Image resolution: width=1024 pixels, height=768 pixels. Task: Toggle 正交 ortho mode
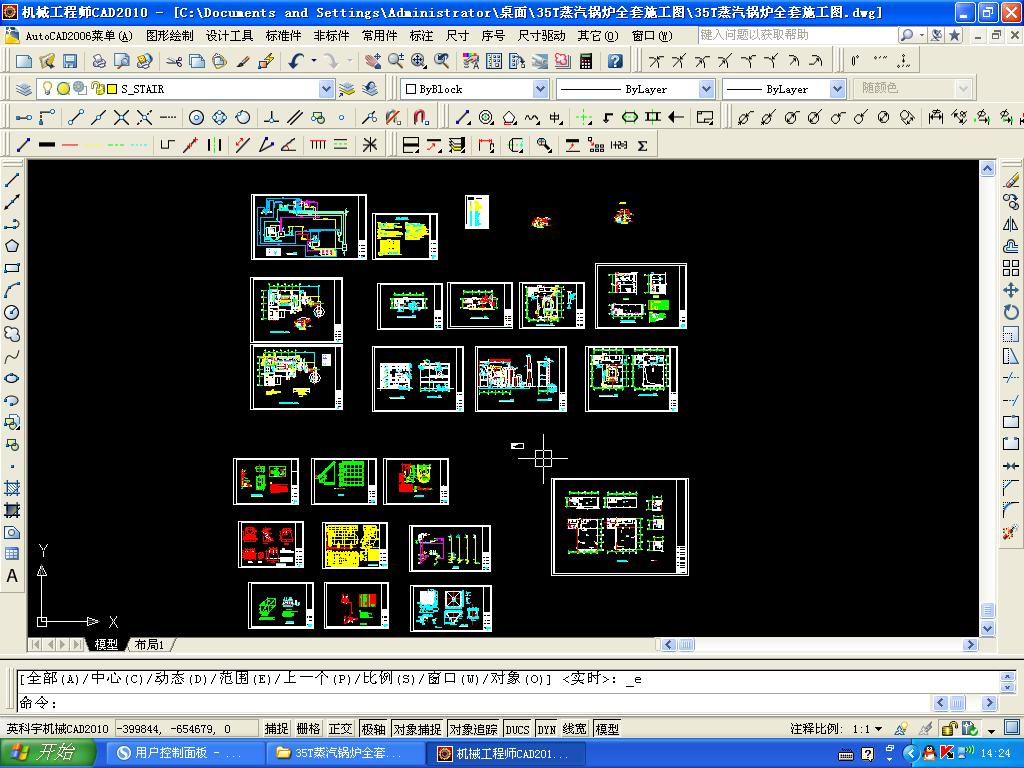pos(340,729)
